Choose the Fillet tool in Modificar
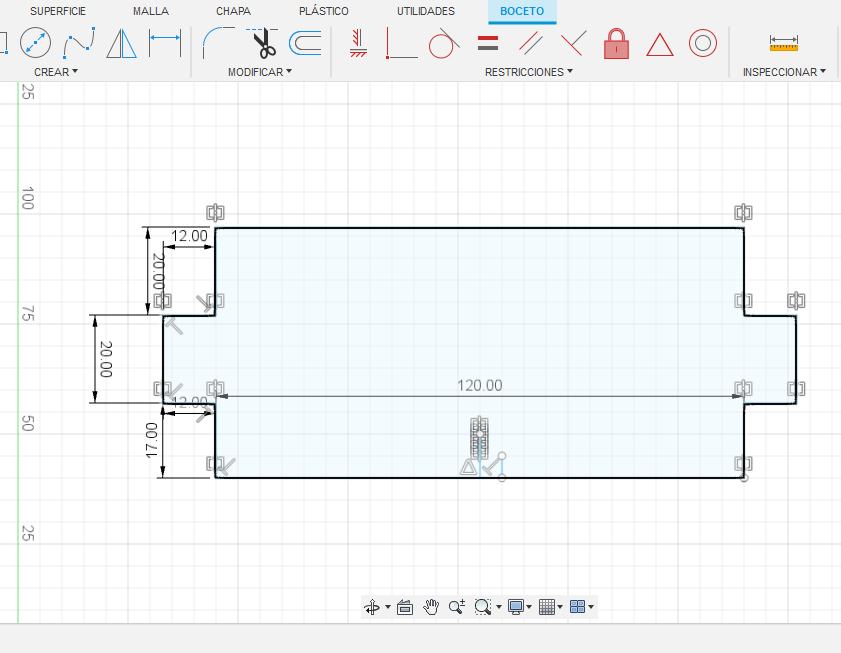841x653 pixels. (218, 43)
